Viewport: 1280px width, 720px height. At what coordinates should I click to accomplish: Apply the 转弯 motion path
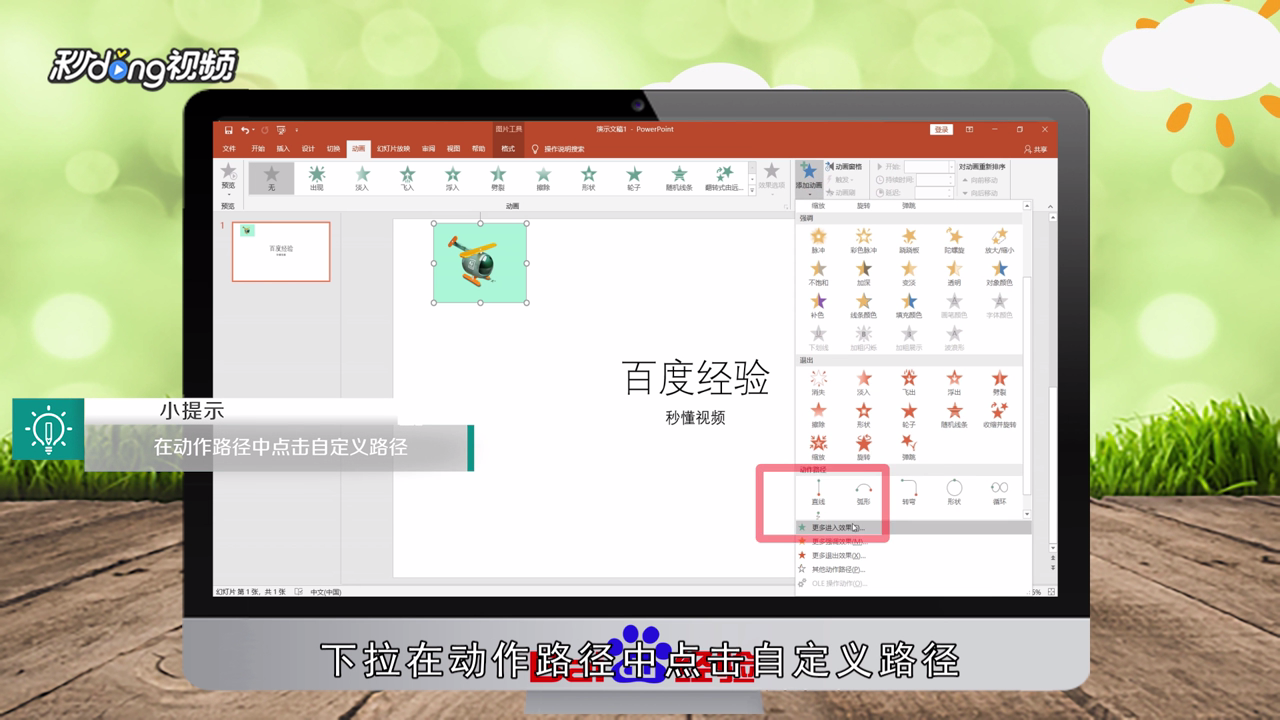pos(908,492)
